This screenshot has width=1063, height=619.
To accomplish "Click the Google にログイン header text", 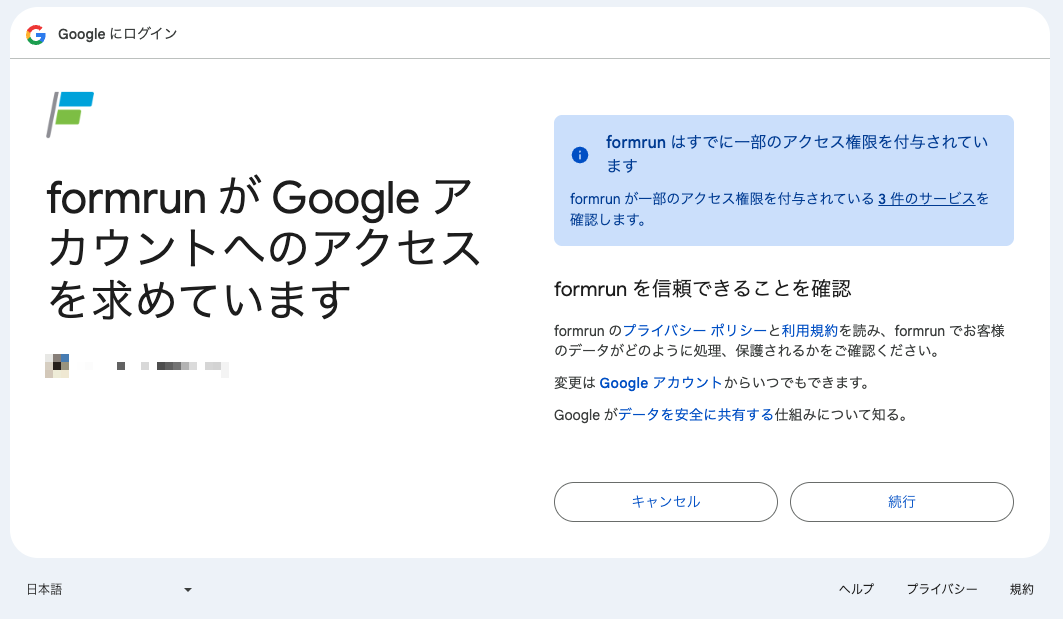I will [117, 34].
